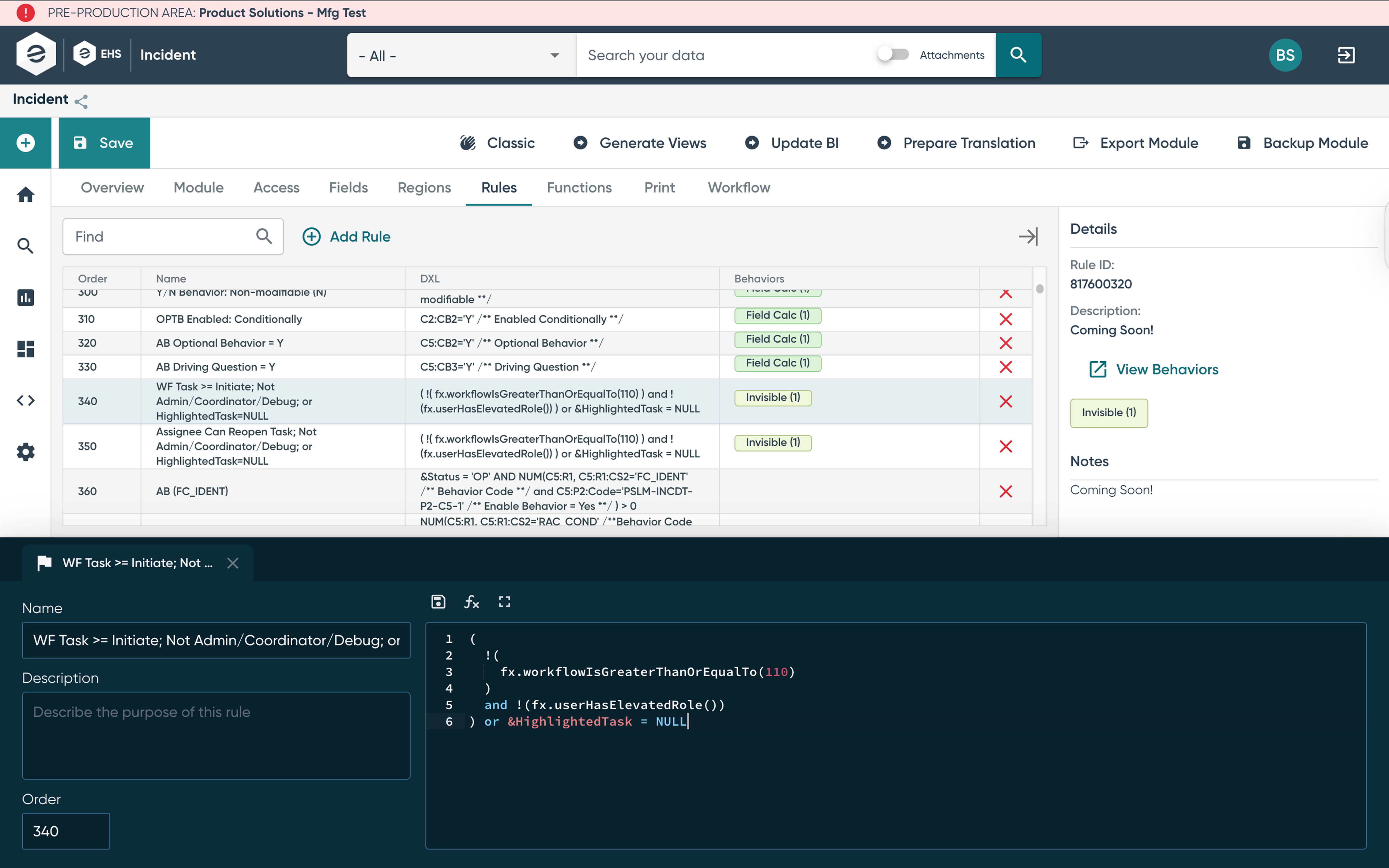Delete rule 350 with red X

[1006, 447]
